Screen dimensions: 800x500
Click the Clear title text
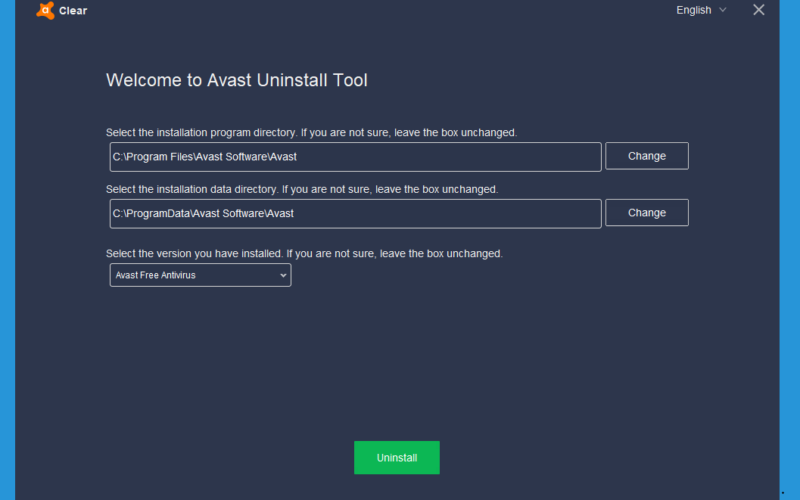pyautogui.click(x=73, y=11)
